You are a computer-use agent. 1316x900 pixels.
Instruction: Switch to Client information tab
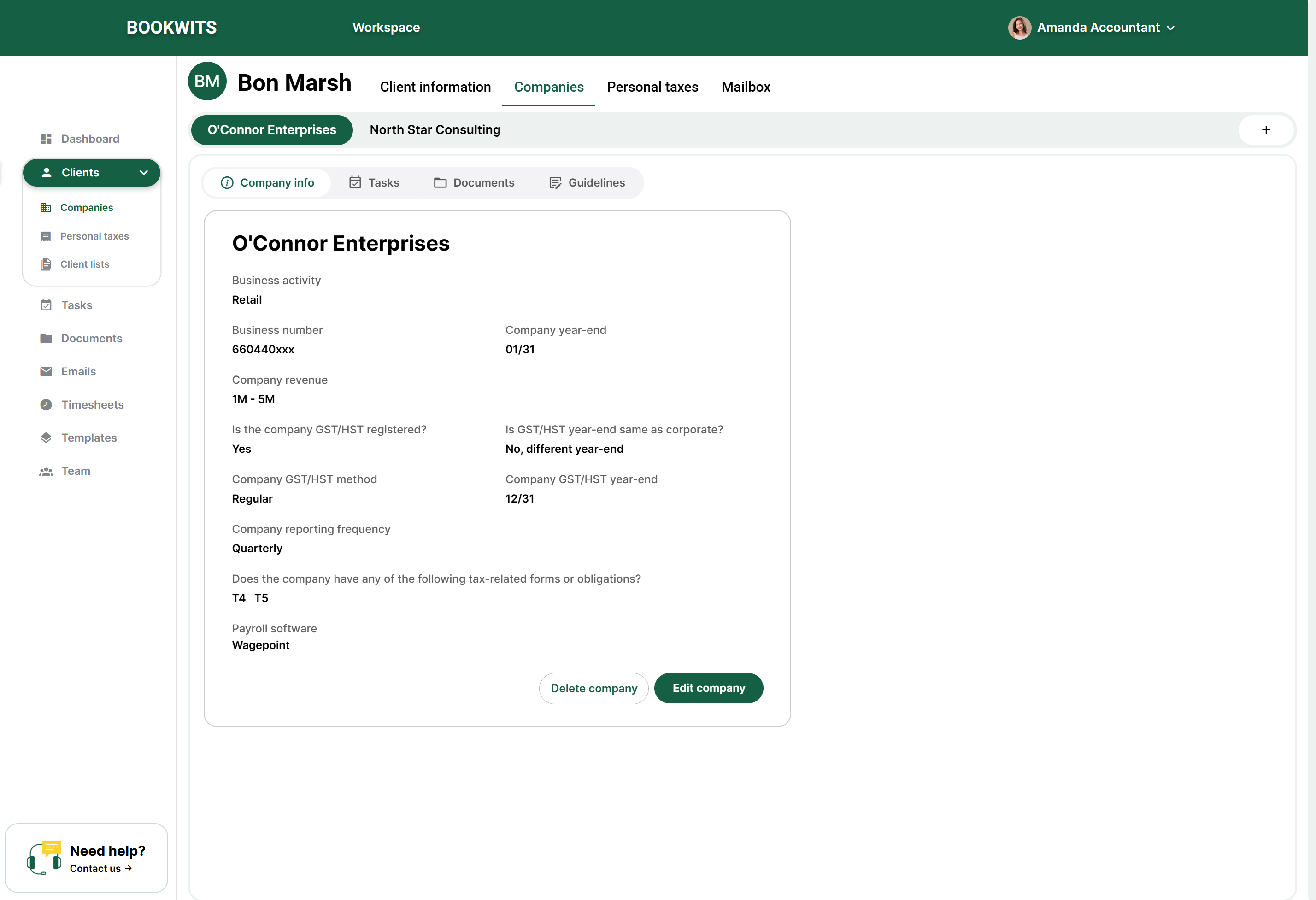point(435,87)
